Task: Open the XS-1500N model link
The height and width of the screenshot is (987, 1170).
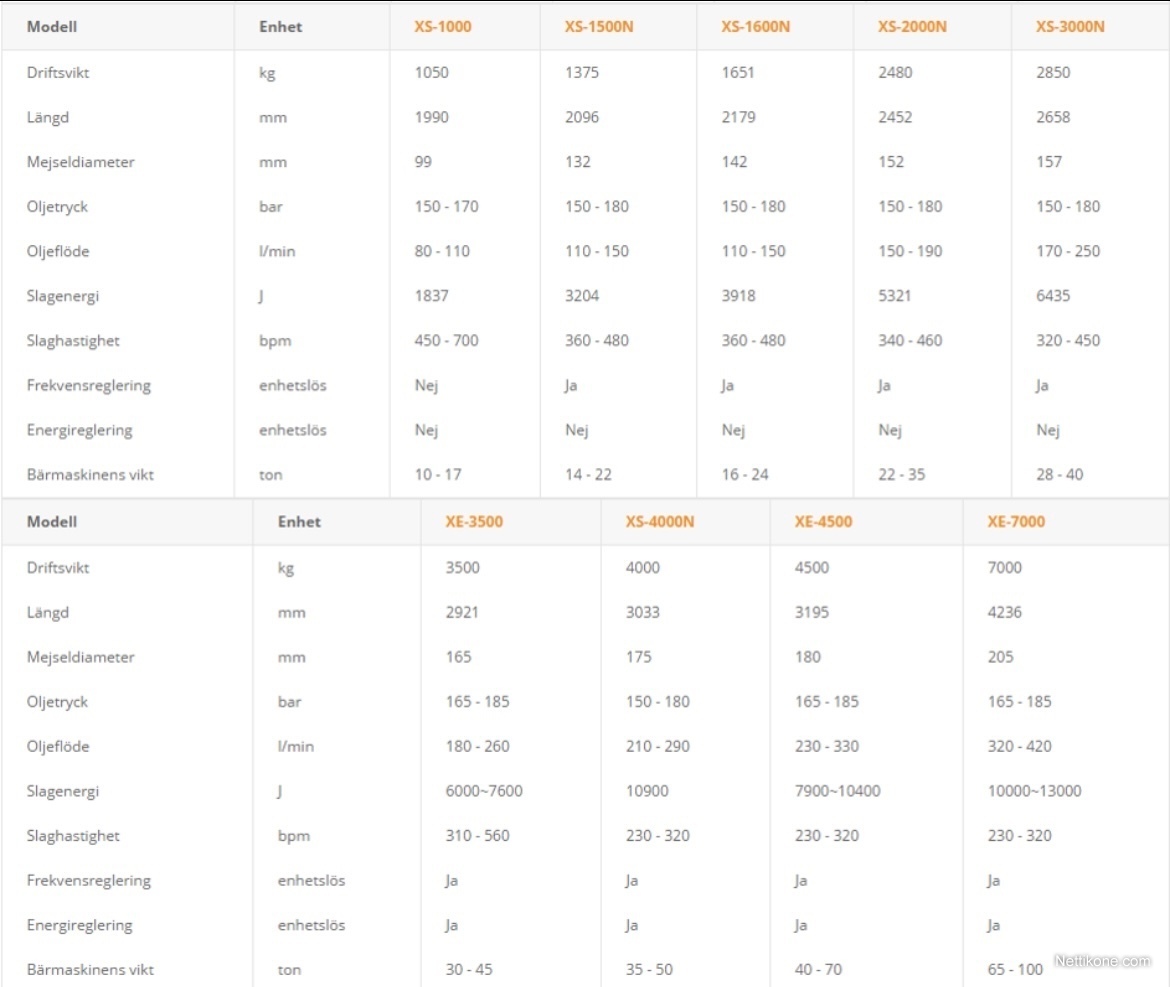Action: click(x=598, y=27)
